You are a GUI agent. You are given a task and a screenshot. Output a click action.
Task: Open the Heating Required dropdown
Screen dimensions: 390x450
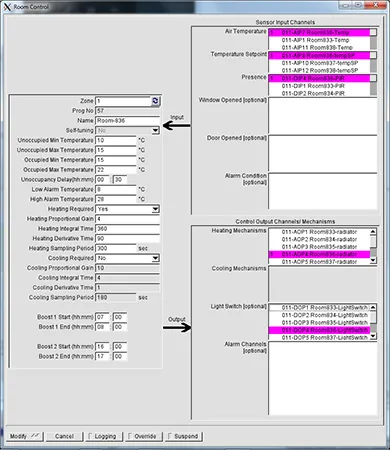[x=155, y=209]
